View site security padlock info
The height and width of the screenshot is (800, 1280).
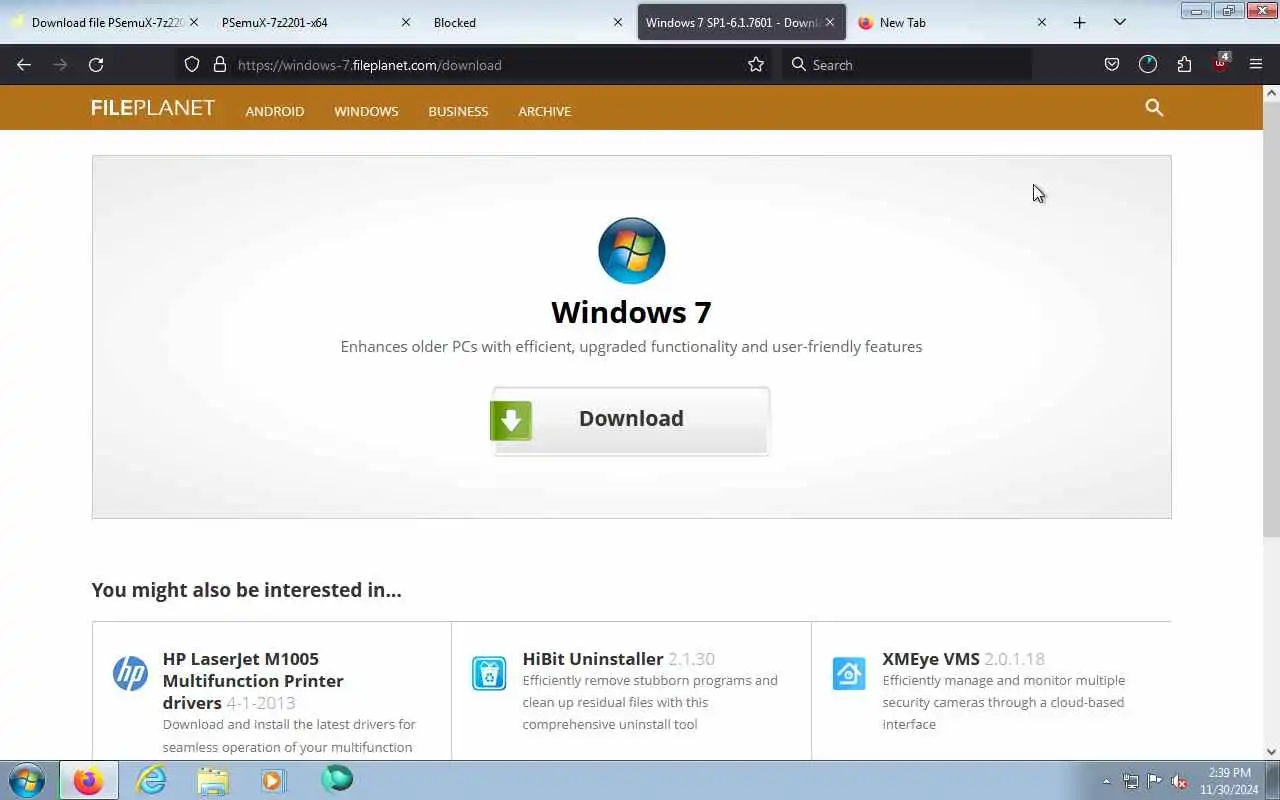[x=220, y=65]
